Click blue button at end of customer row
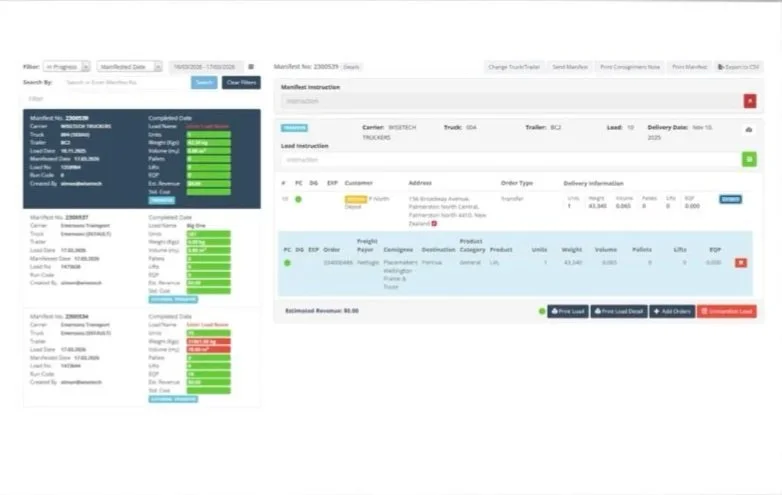This screenshot has width=782, height=495. click(730, 199)
